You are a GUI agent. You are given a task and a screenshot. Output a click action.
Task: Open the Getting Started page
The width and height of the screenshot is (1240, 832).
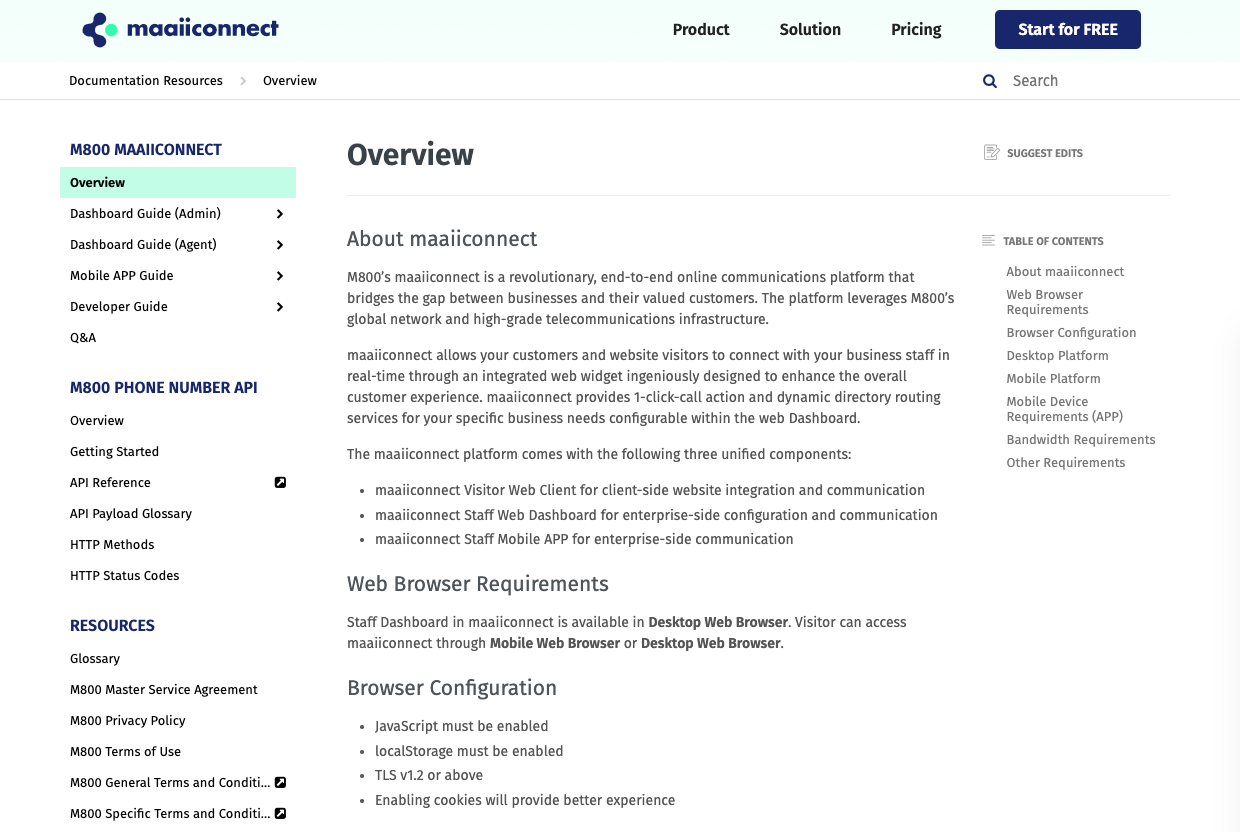point(114,452)
